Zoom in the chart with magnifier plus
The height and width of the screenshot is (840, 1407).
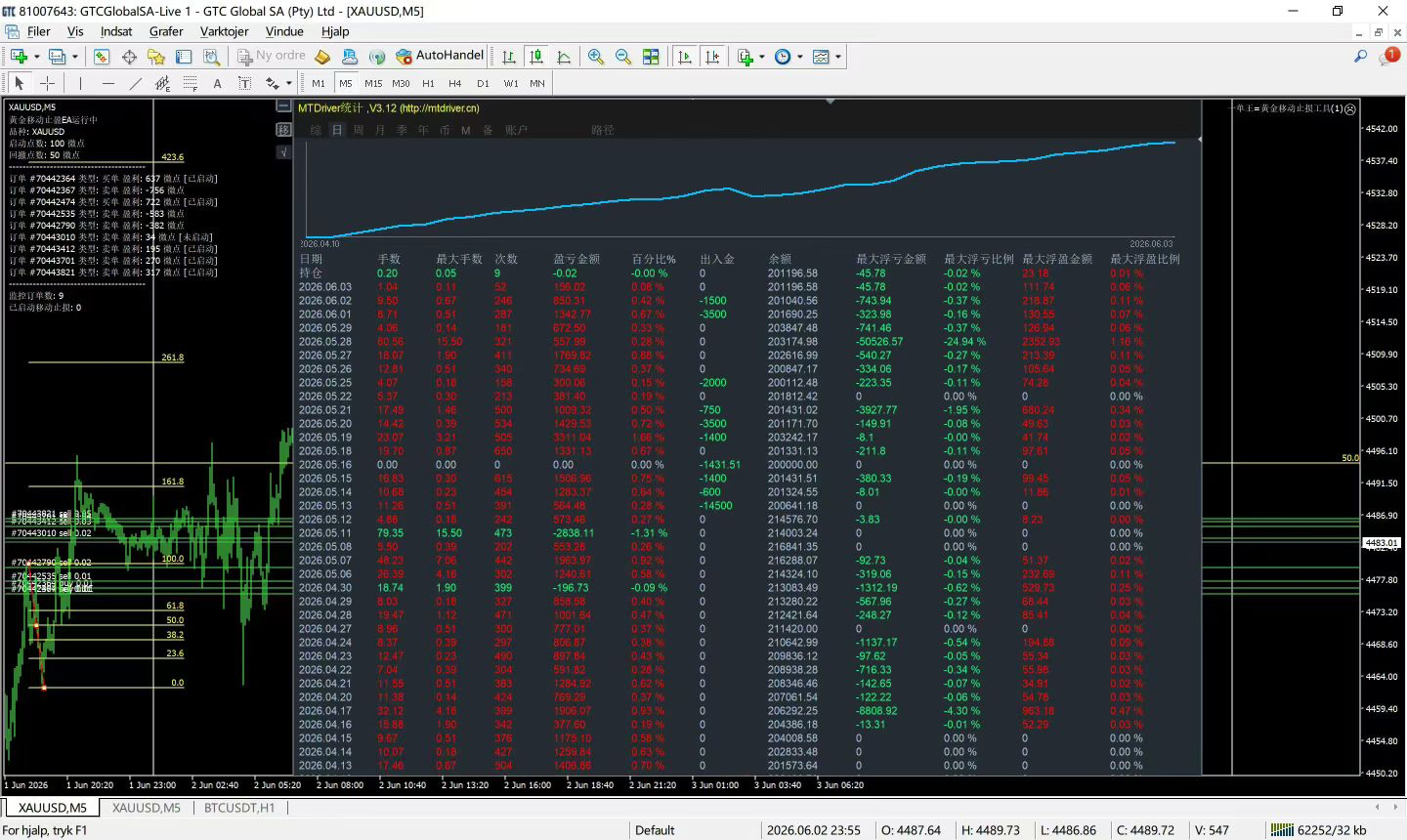[x=596, y=57]
